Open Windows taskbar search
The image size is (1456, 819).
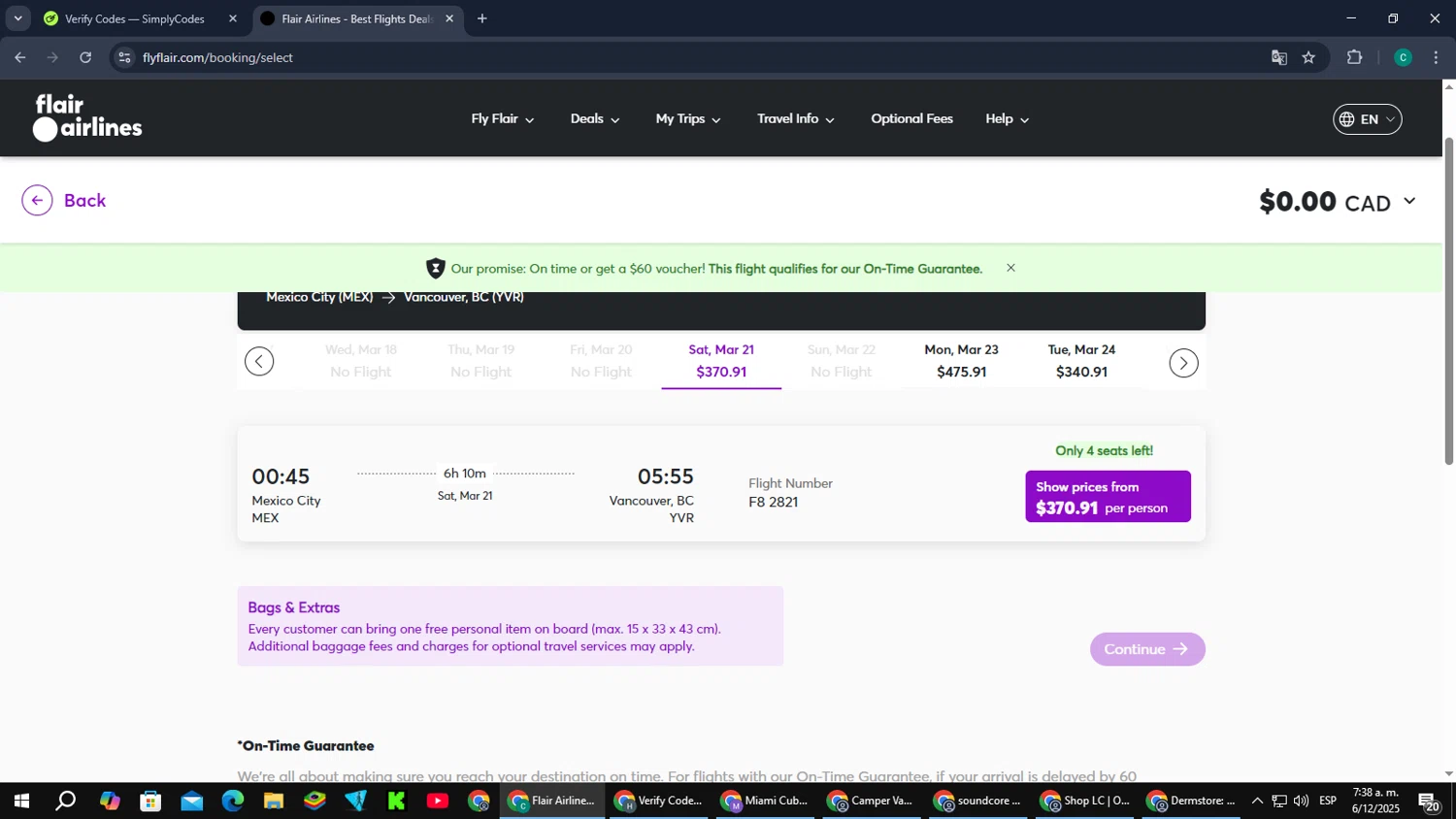point(65,802)
